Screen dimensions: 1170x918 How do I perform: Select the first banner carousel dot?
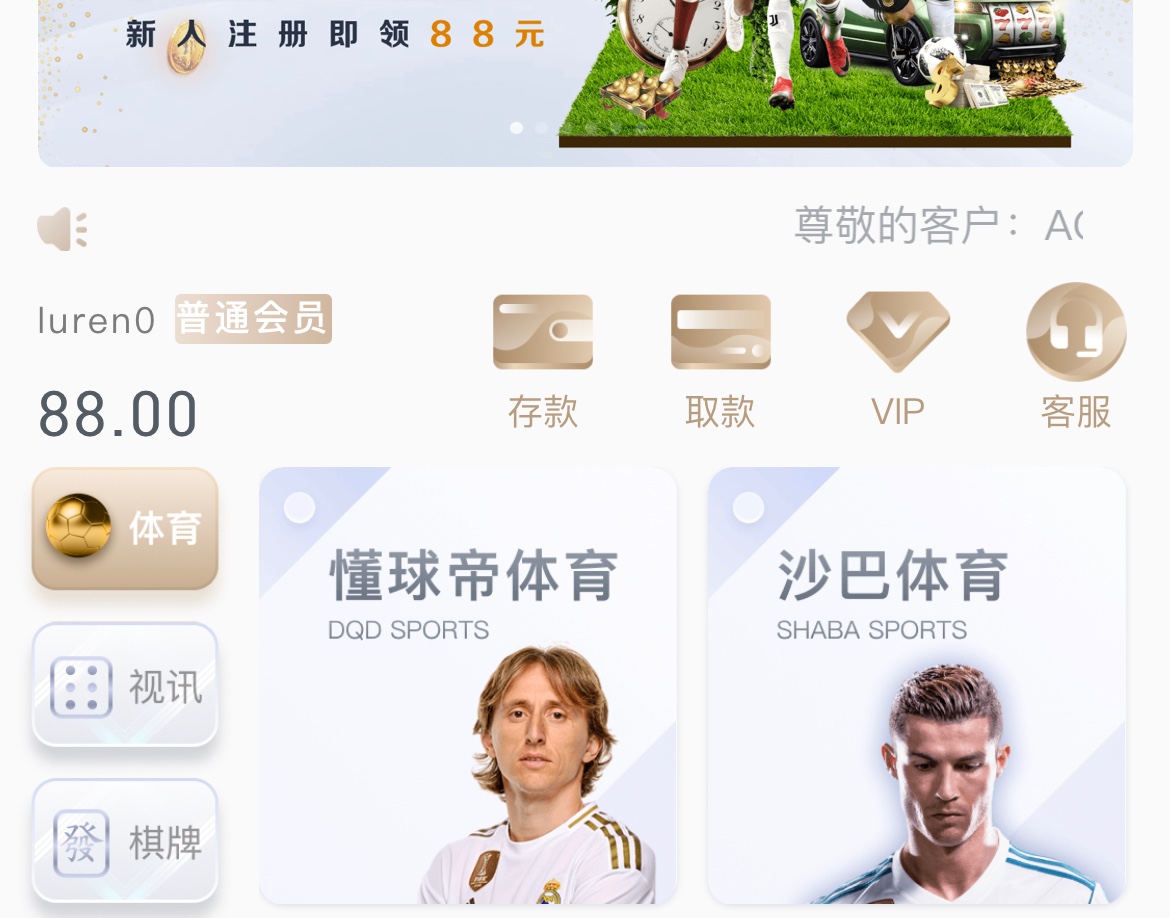(x=516, y=128)
